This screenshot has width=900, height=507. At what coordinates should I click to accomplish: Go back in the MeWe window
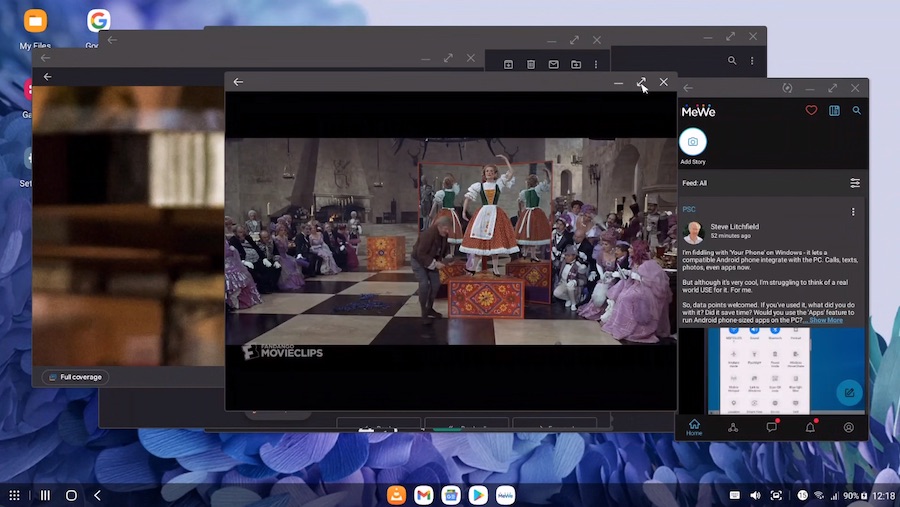(688, 88)
